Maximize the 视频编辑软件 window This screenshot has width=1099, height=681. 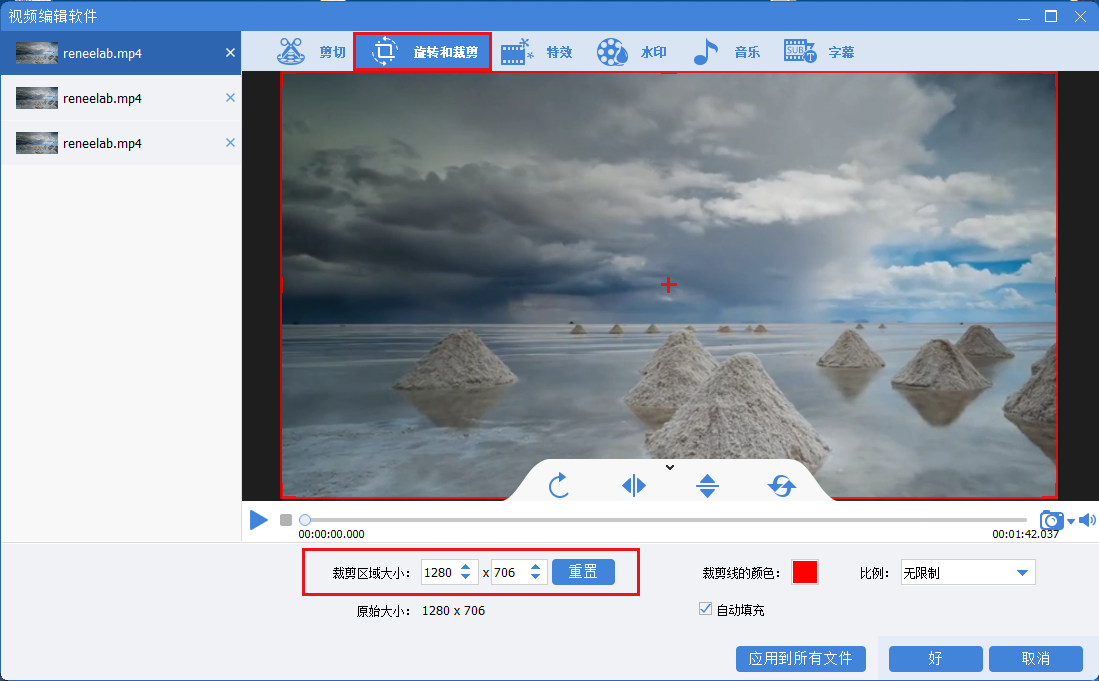1051,16
